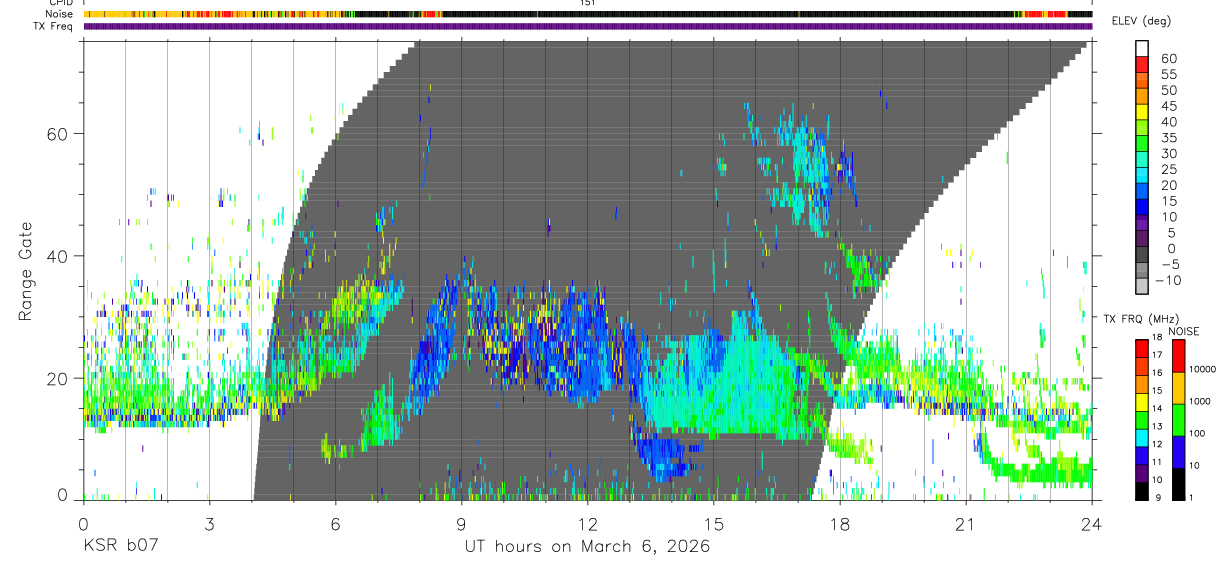Click the blue 10–100 NOISE color segment
Image resolution: width=1228 pixels, height=567 pixels.
[x=1179, y=451]
